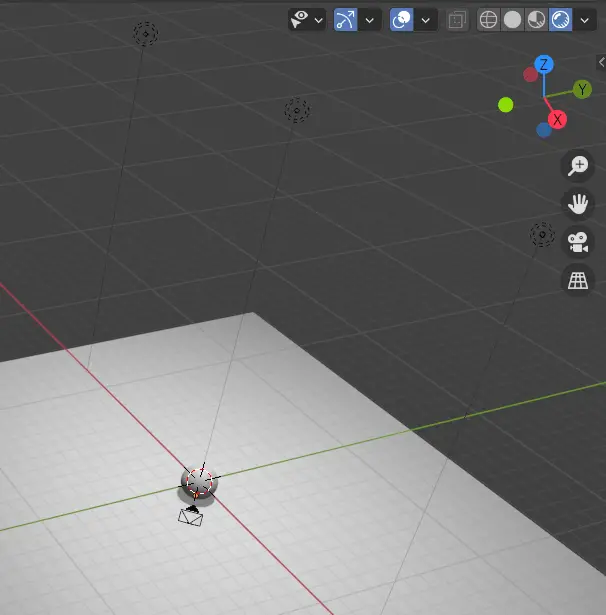Click the red X axis gizmo ball
The width and height of the screenshot is (606, 615).
click(x=557, y=120)
